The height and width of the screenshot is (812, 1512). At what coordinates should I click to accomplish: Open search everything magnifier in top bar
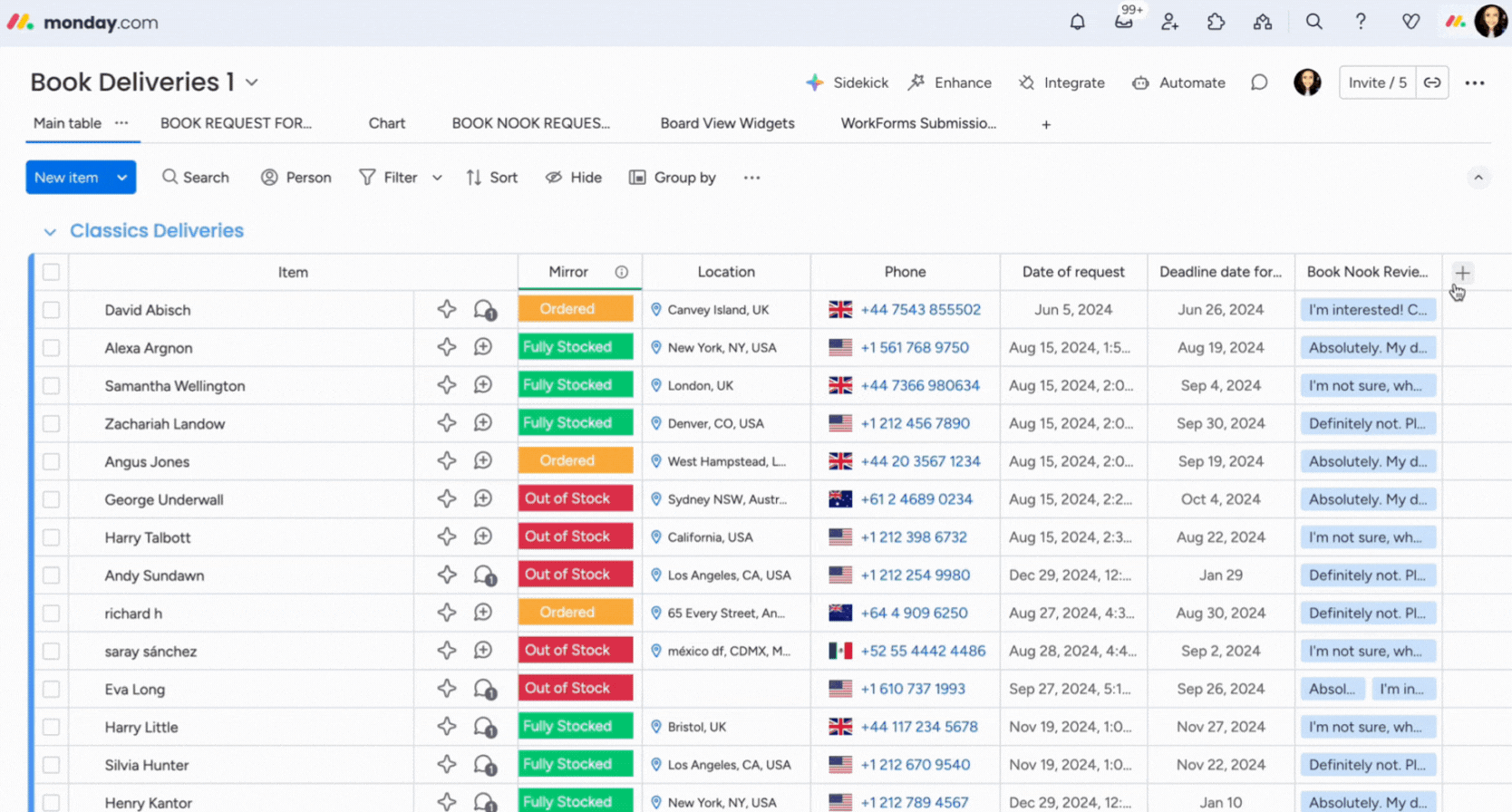pyautogui.click(x=1313, y=22)
